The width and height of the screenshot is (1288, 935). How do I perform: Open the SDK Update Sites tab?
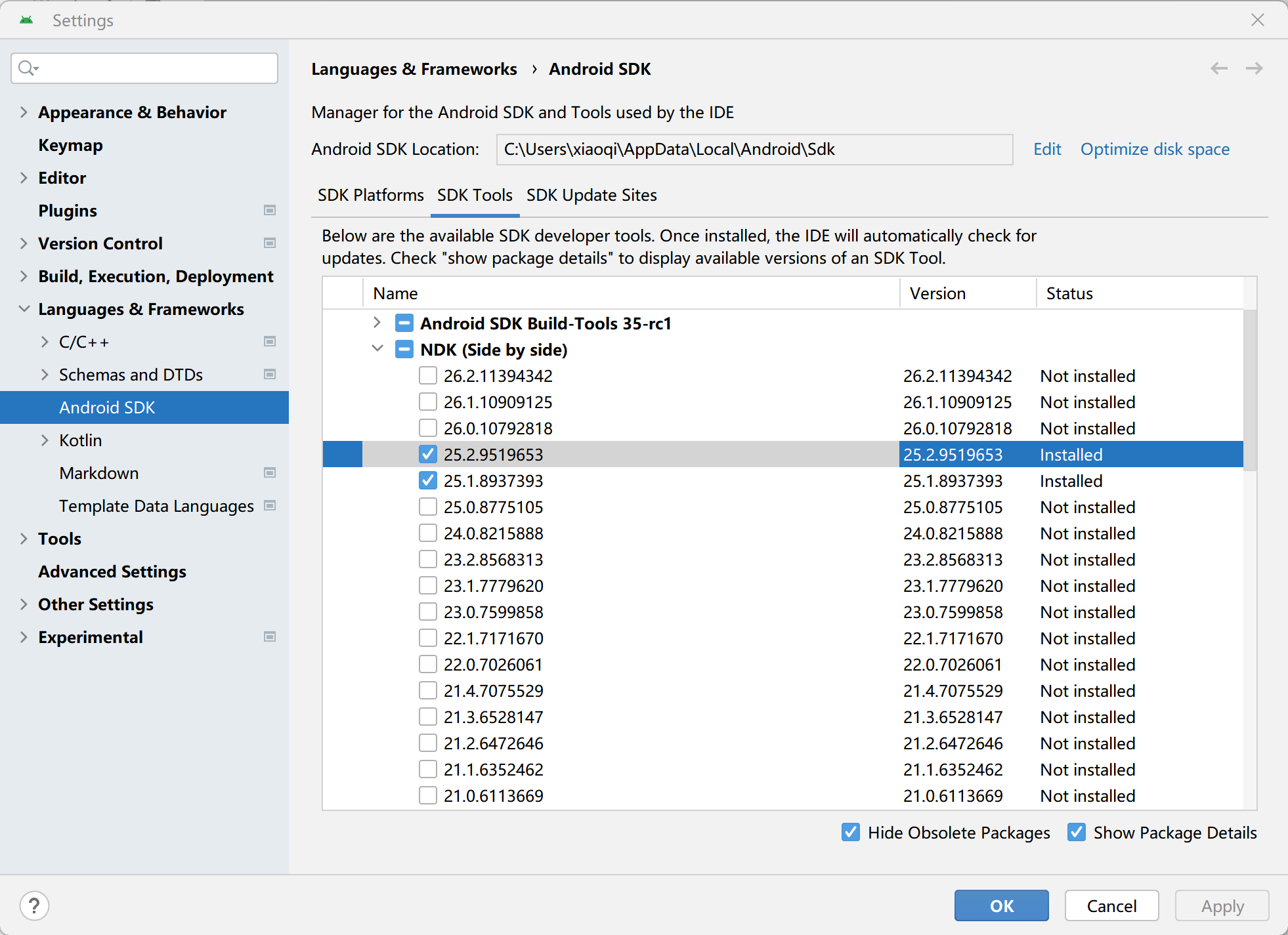click(x=591, y=196)
